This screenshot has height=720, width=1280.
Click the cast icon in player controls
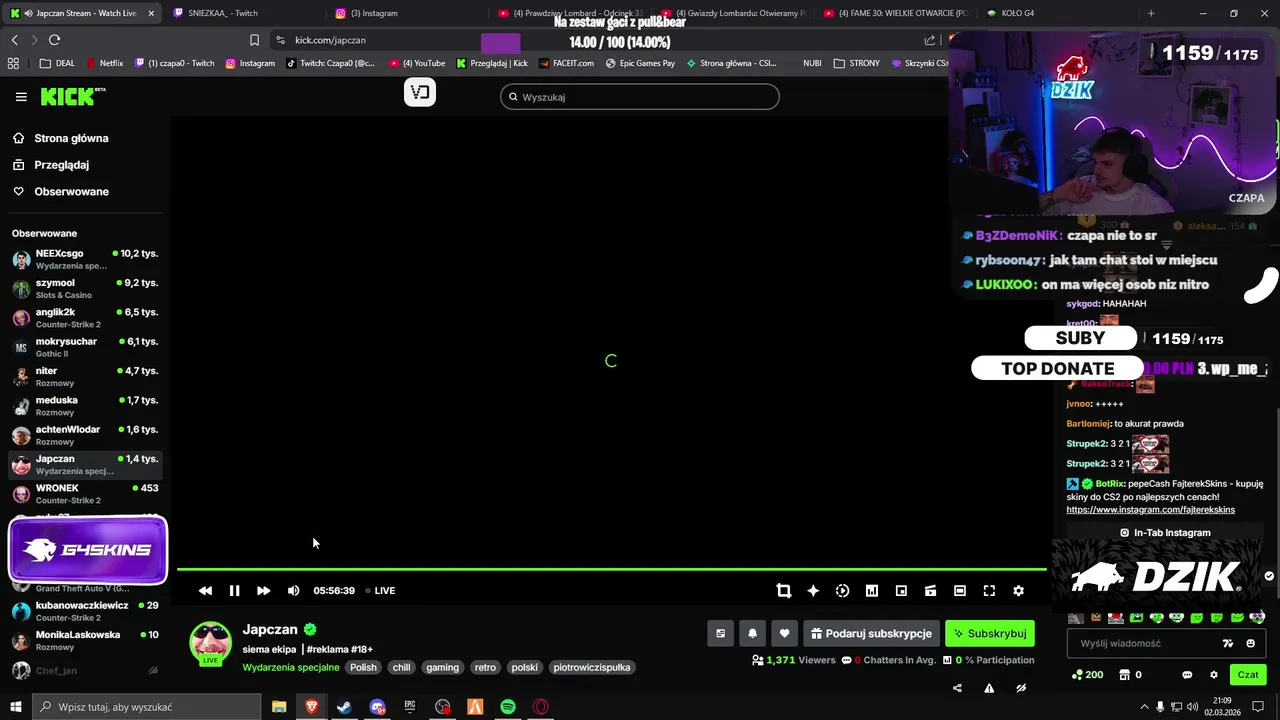coord(930,591)
